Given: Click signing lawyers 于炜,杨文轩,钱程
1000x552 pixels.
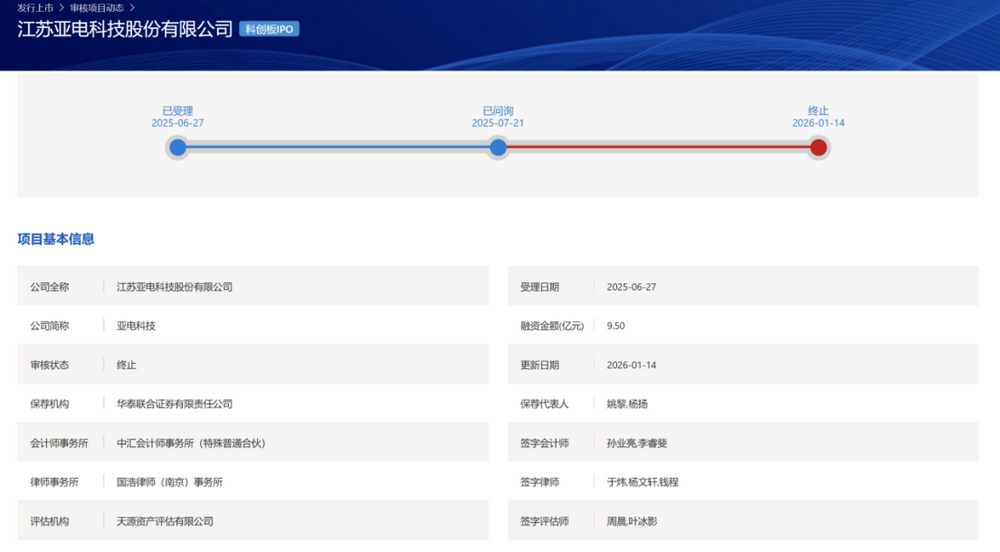Looking at the screenshot, I should coord(642,482).
